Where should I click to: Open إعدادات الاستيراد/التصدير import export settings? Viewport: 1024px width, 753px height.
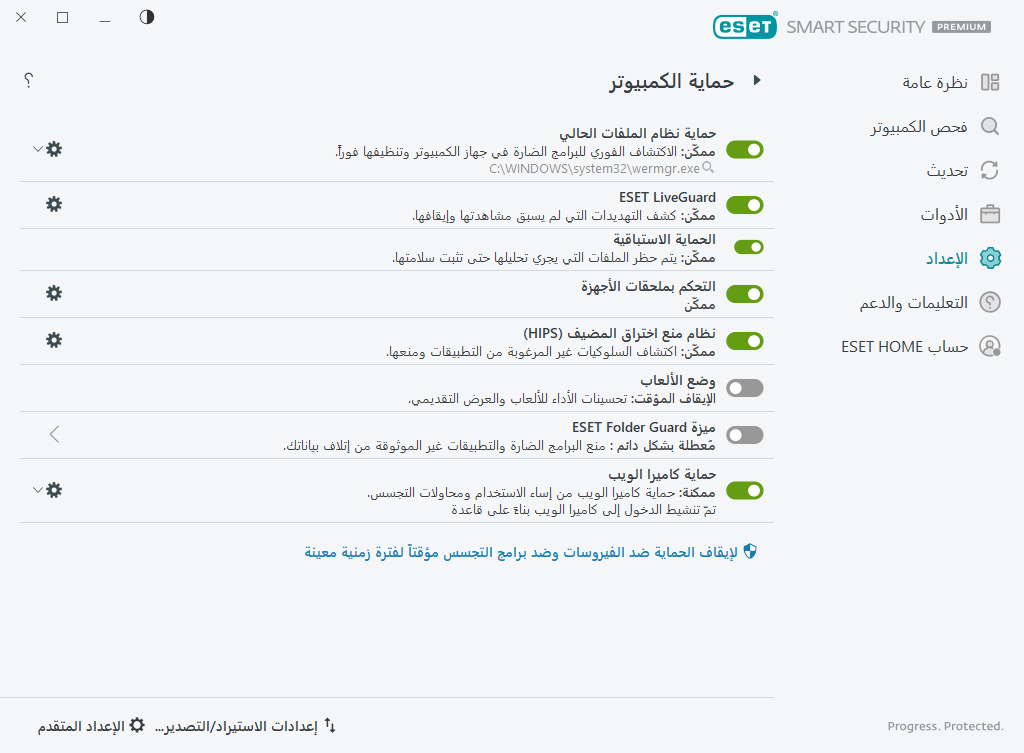[245, 725]
